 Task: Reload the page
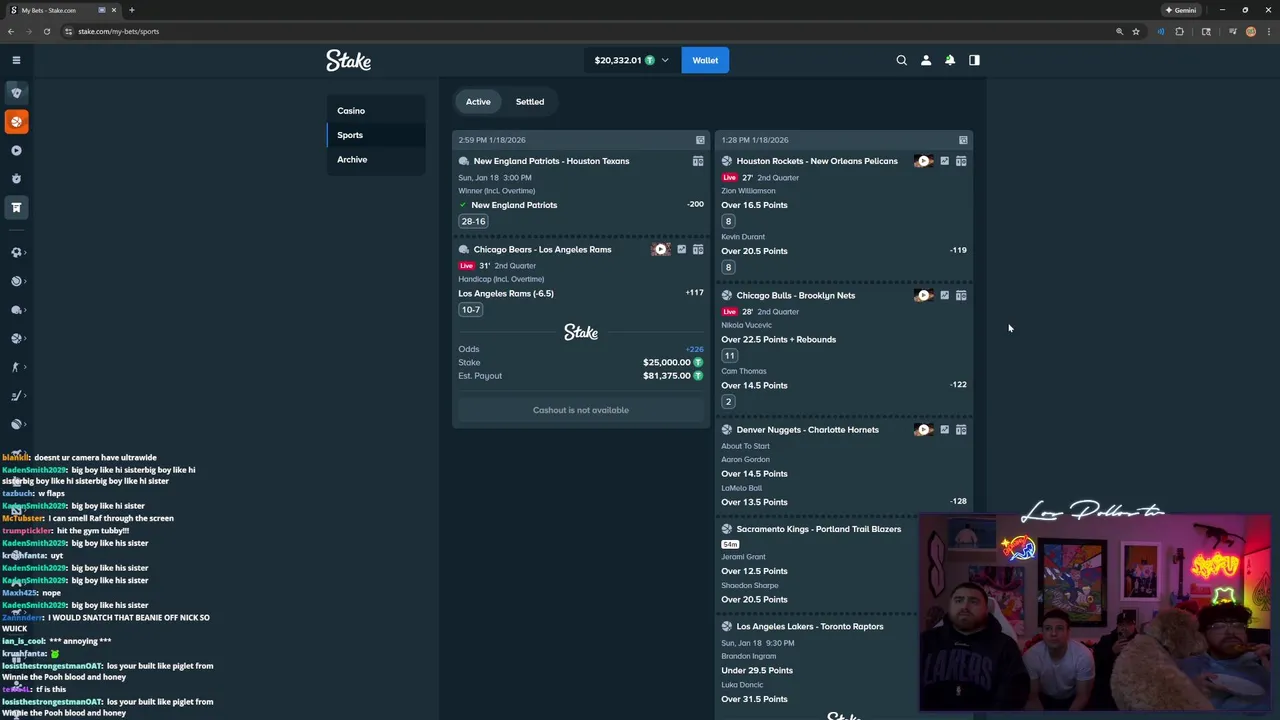(x=46, y=31)
